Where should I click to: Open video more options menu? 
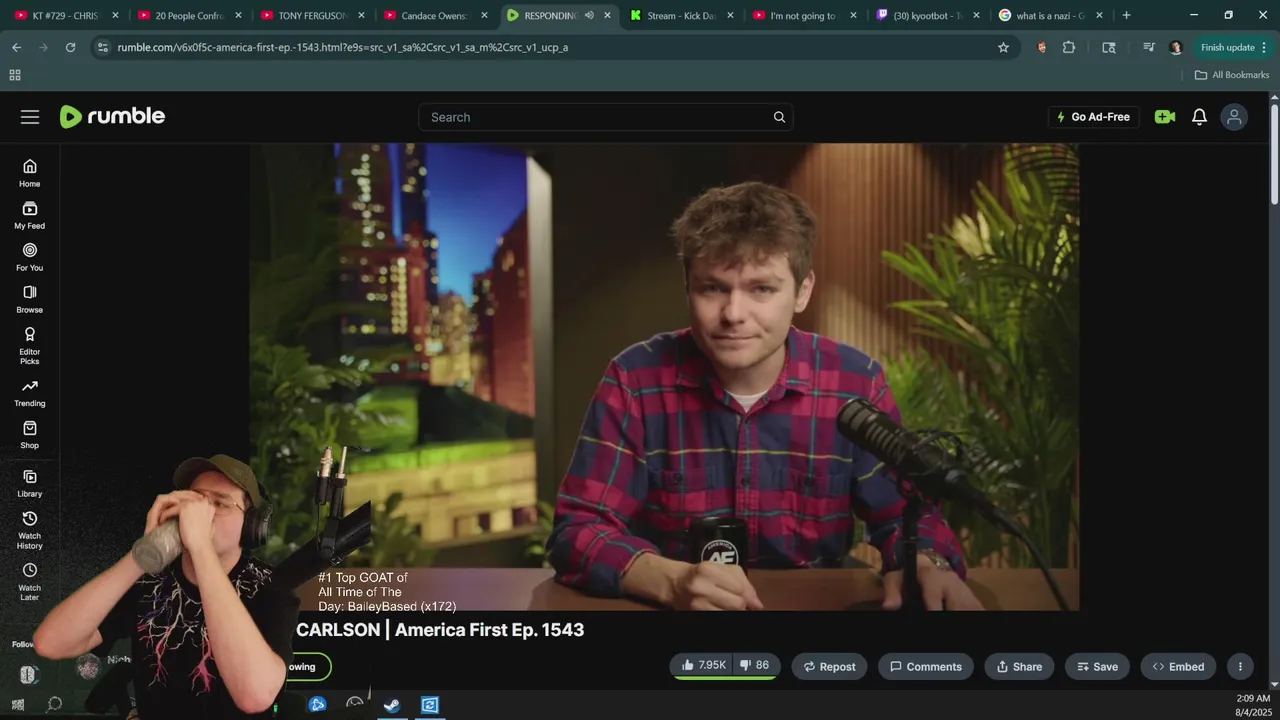pyautogui.click(x=1240, y=667)
